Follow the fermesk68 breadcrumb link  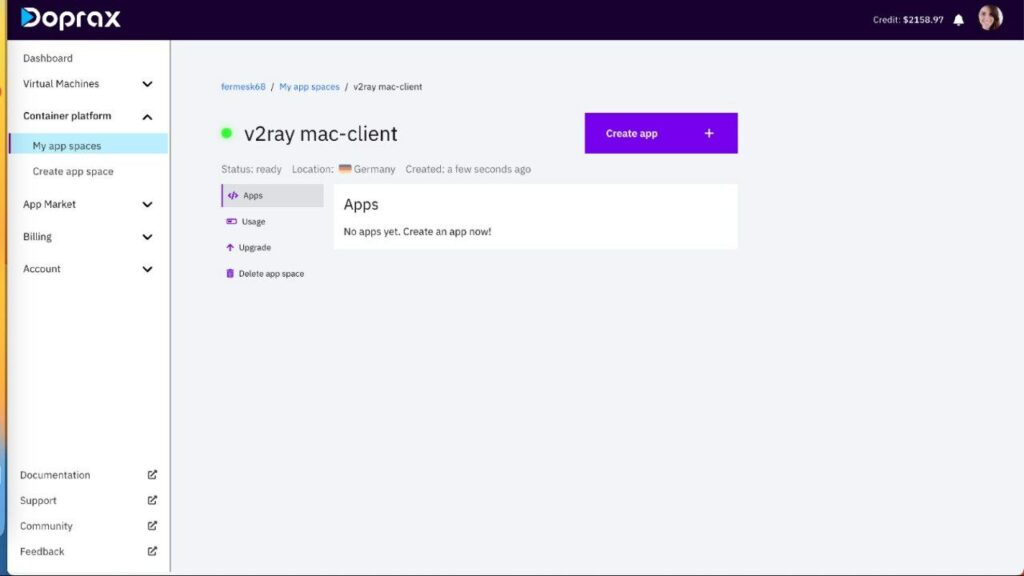[x=243, y=87]
